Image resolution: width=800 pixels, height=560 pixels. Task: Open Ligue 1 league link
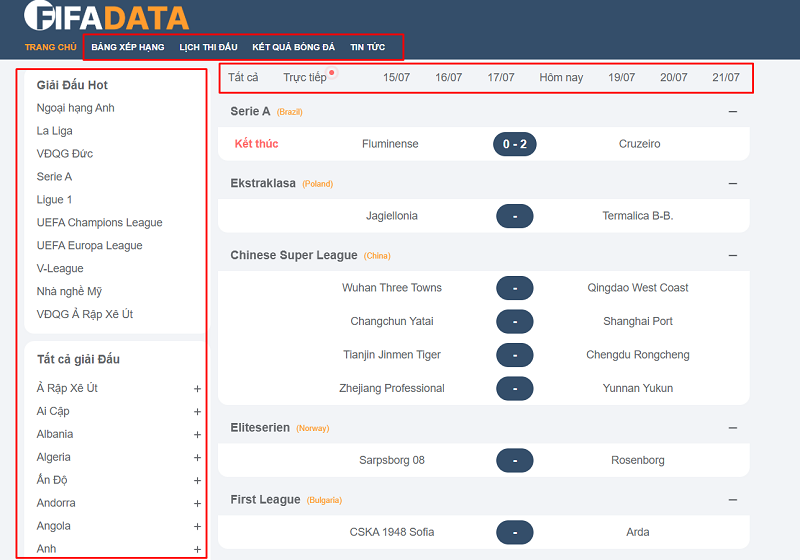point(54,199)
